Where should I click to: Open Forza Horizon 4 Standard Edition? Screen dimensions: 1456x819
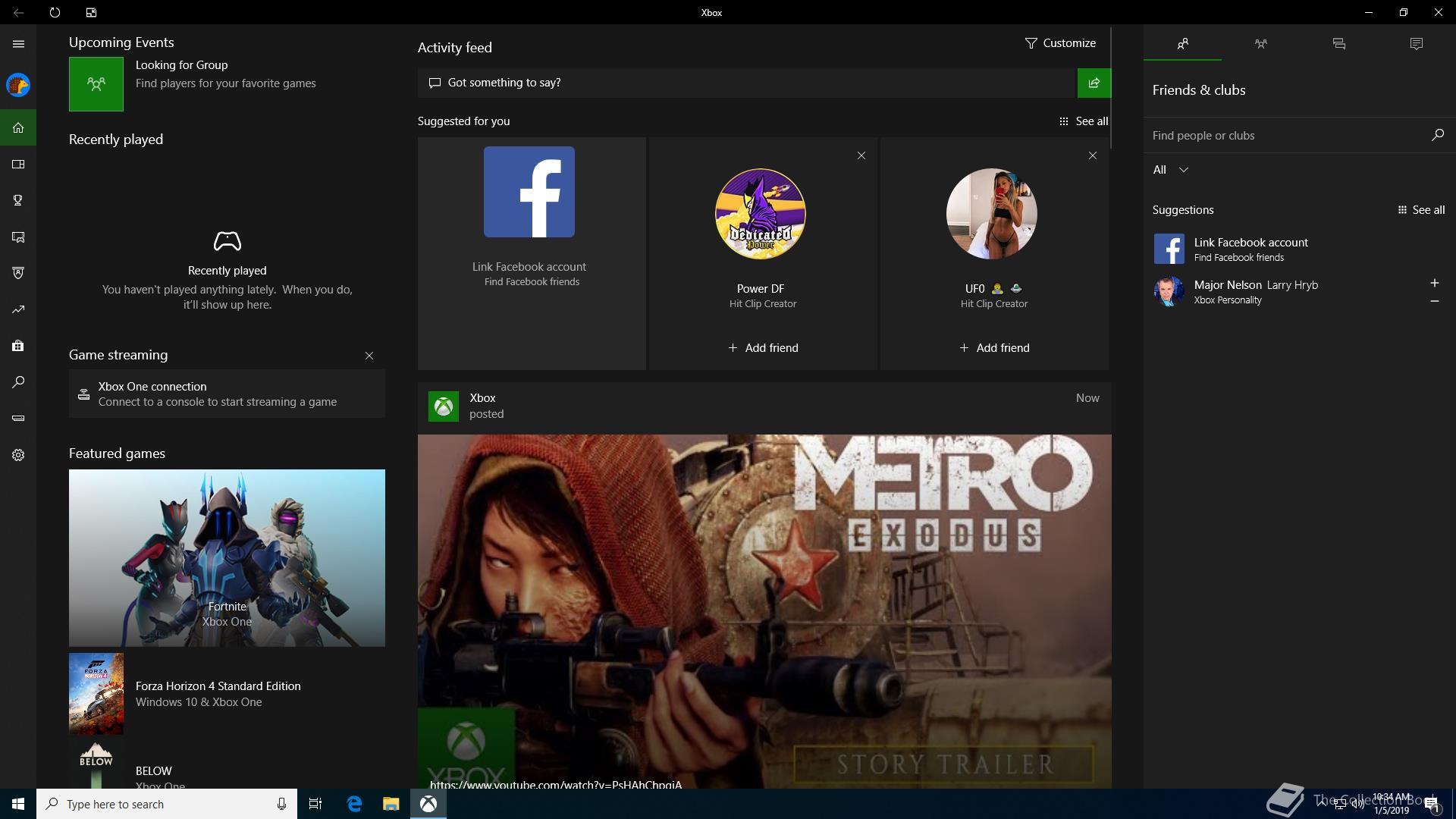click(227, 694)
